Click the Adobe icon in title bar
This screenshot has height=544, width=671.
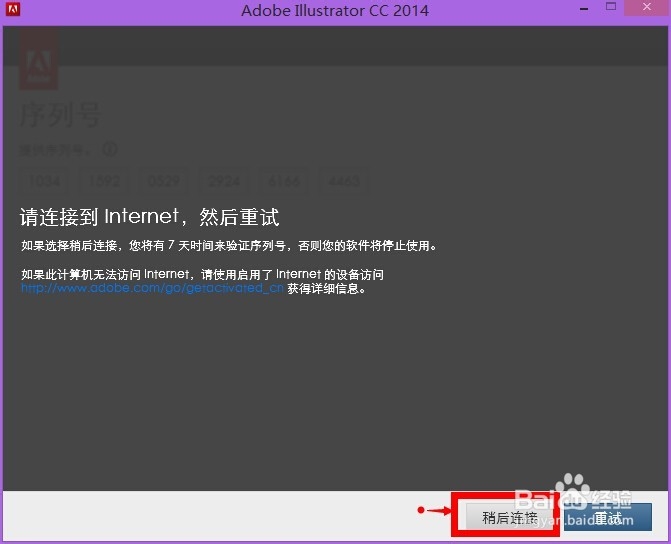tap(12, 9)
